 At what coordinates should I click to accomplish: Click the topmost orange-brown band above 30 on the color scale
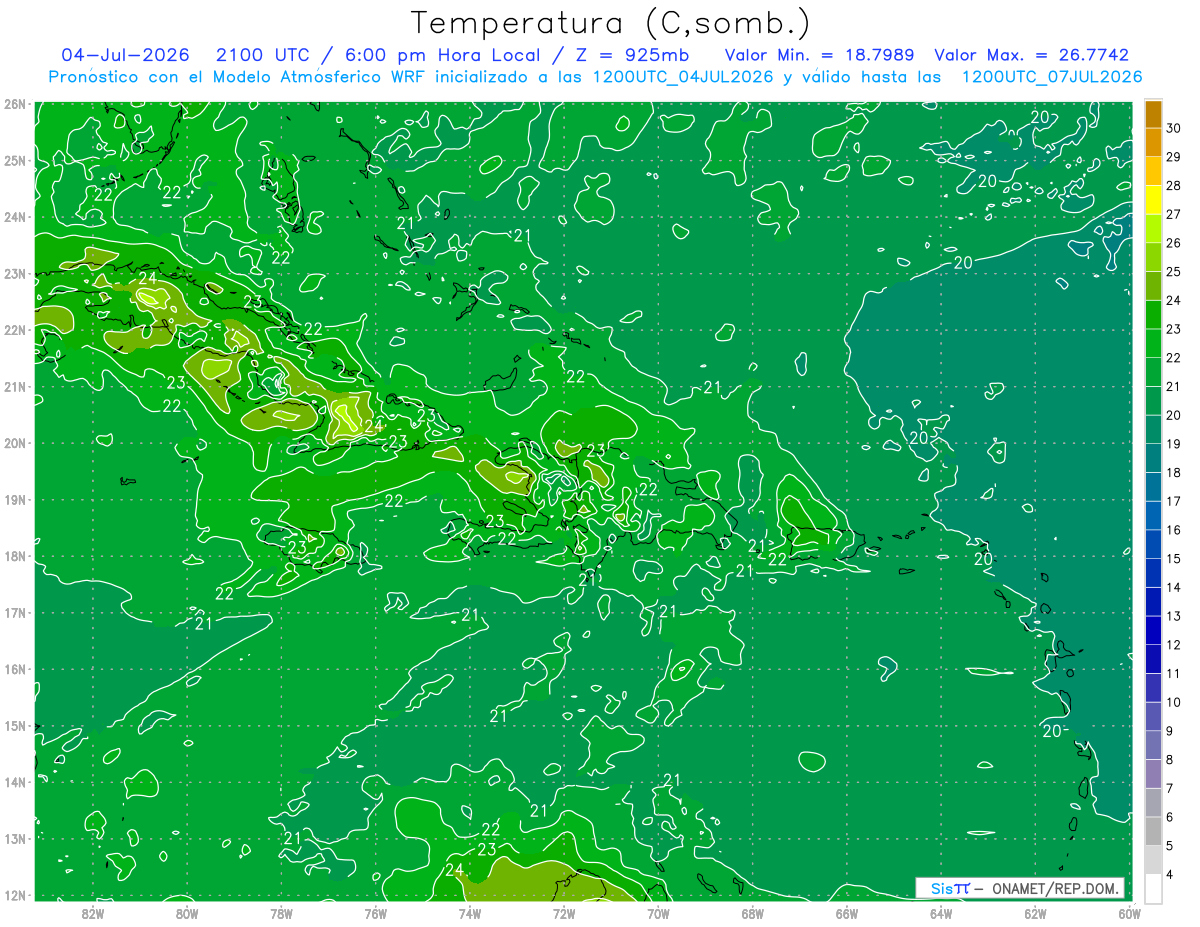(x=1152, y=114)
